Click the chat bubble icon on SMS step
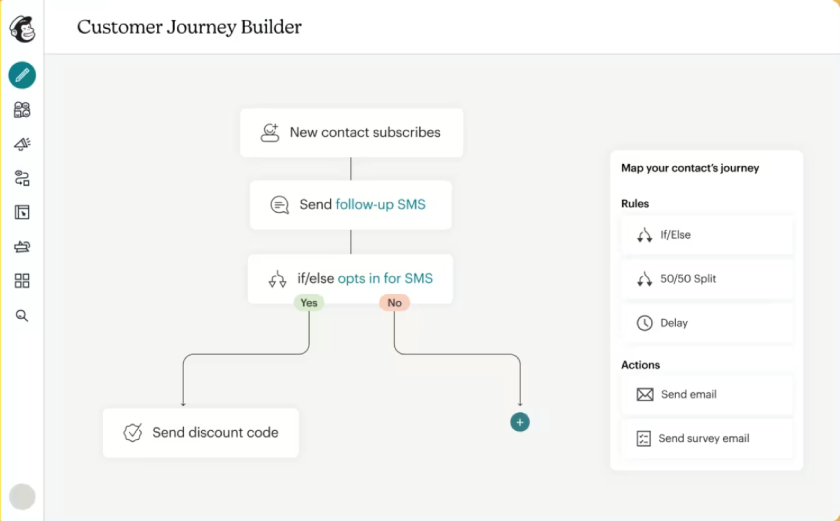The height and width of the screenshot is (521, 840). 279,205
